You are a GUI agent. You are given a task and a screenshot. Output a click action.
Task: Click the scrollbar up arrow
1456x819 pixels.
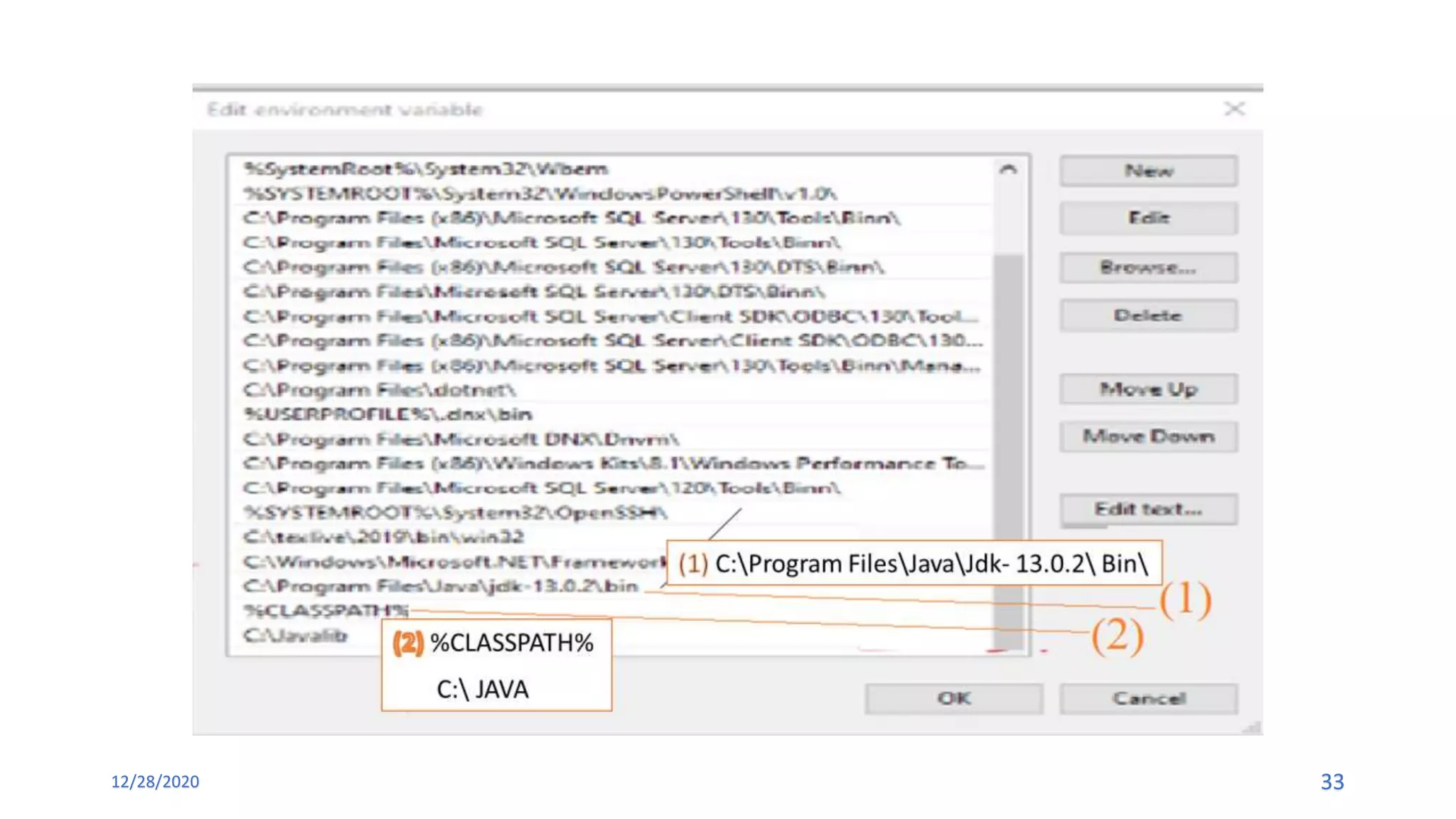pos(1007,169)
